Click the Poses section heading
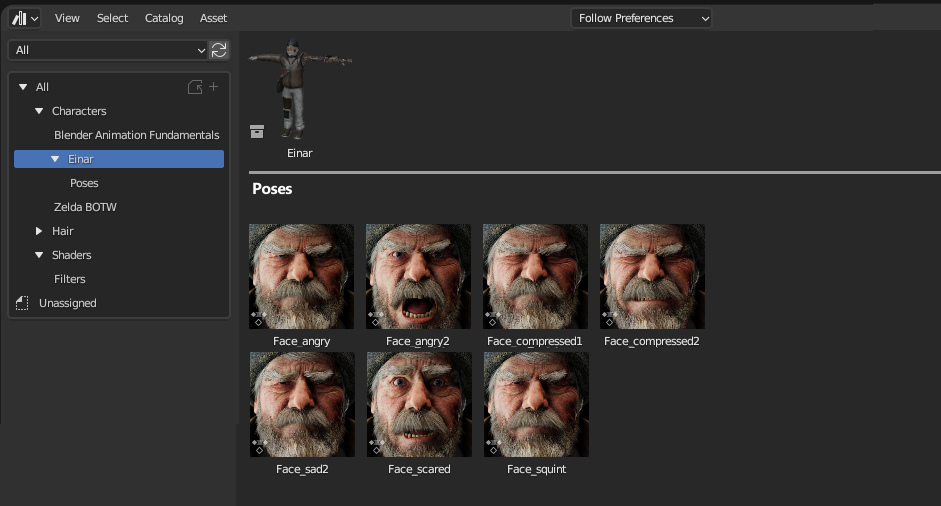Screen dimensions: 941x506 (272, 188)
